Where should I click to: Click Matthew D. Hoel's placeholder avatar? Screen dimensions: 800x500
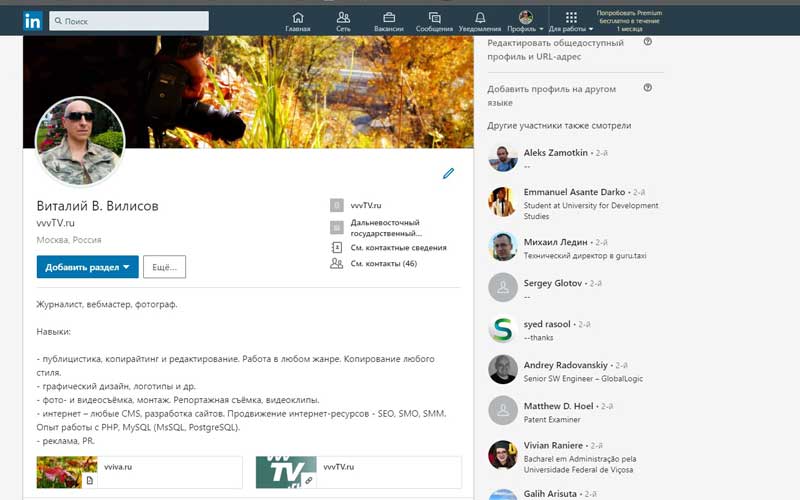pos(503,410)
